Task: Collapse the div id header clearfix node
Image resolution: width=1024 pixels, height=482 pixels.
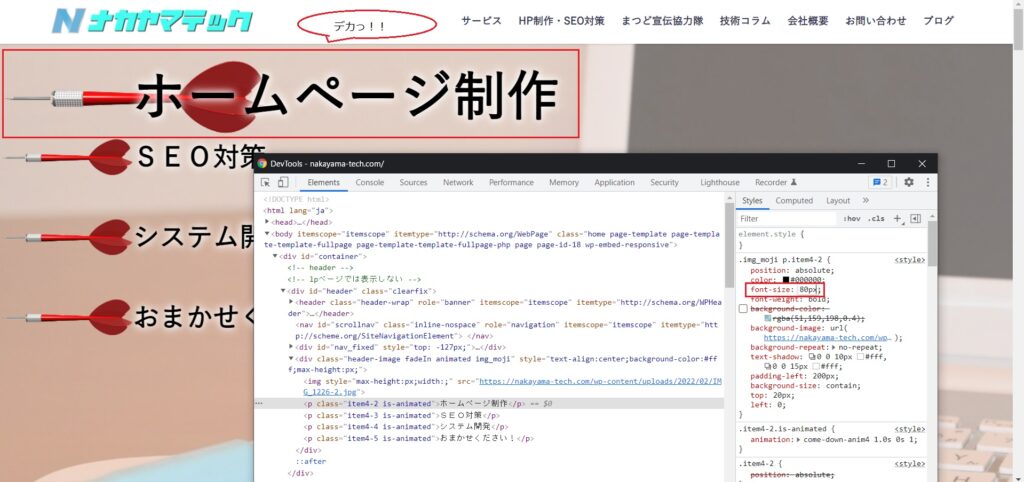Action: pyautogui.click(x=283, y=291)
